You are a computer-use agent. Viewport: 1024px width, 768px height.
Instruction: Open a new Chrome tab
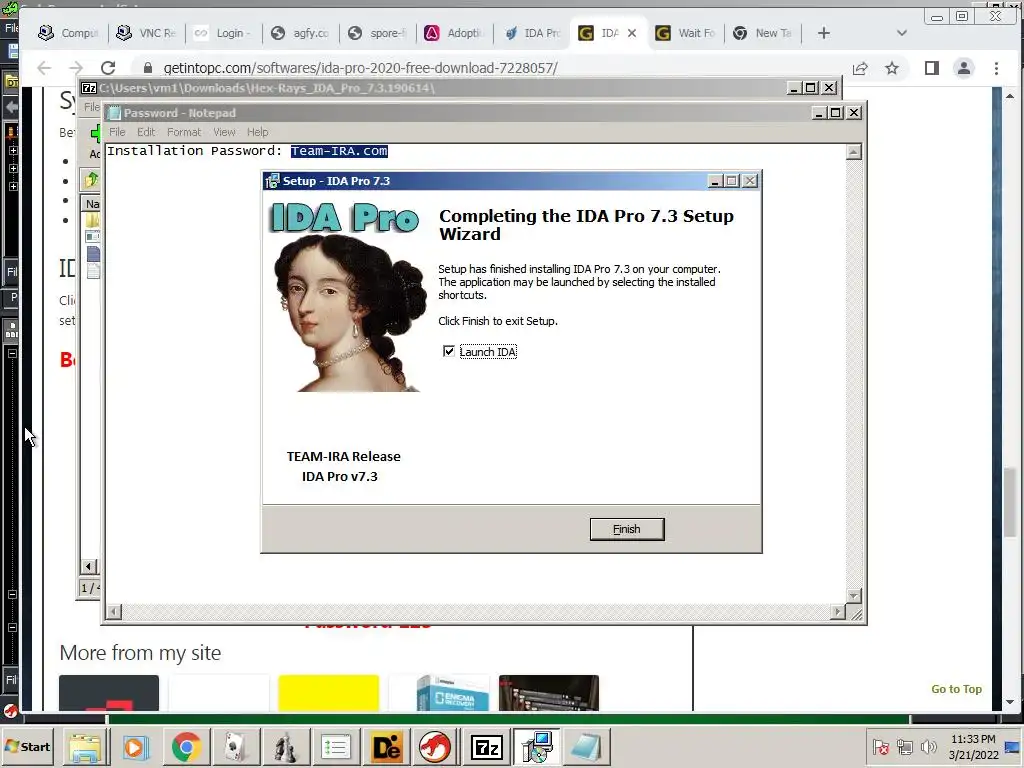tap(824, 33)
